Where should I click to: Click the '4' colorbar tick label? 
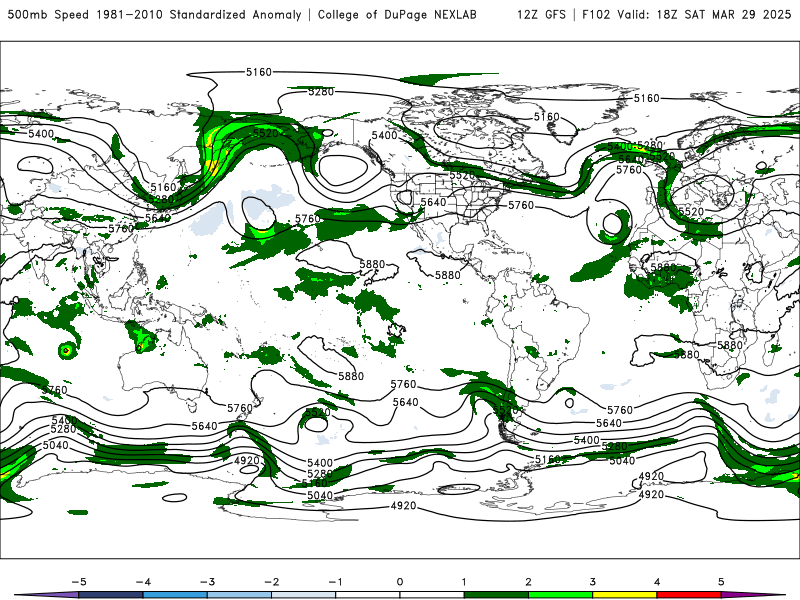click(x=657, y=582)
